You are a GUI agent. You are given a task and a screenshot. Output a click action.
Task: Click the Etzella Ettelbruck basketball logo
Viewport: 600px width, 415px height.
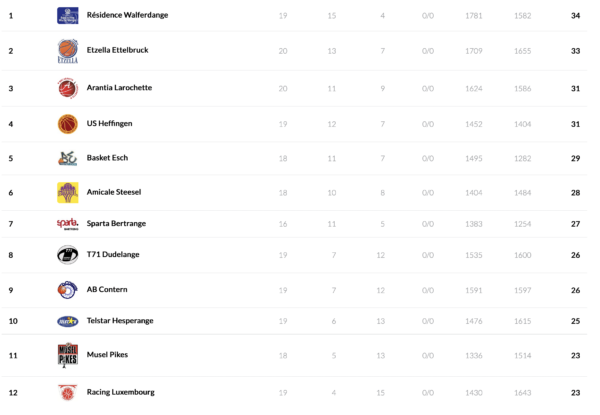67,51
